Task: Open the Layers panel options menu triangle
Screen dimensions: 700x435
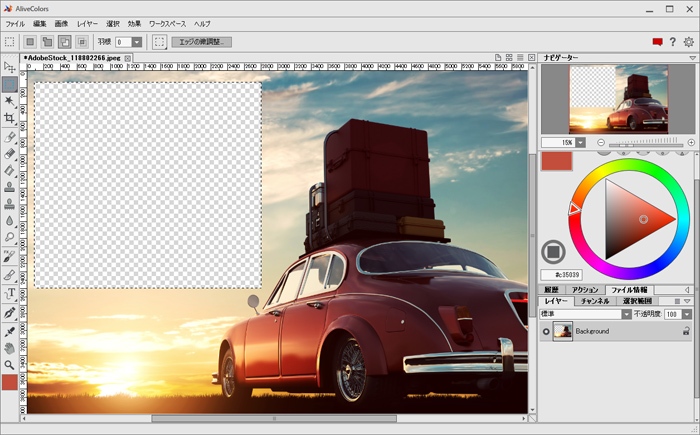Action: pos(688,301)
